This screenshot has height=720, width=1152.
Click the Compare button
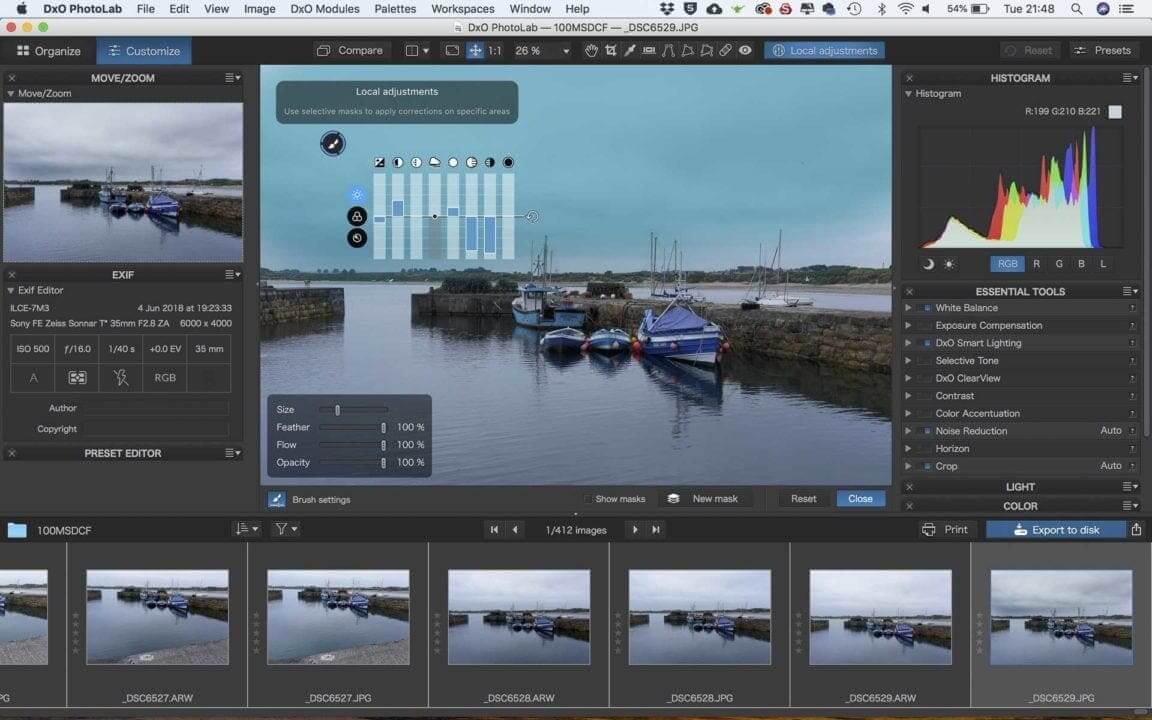(350, 51)
